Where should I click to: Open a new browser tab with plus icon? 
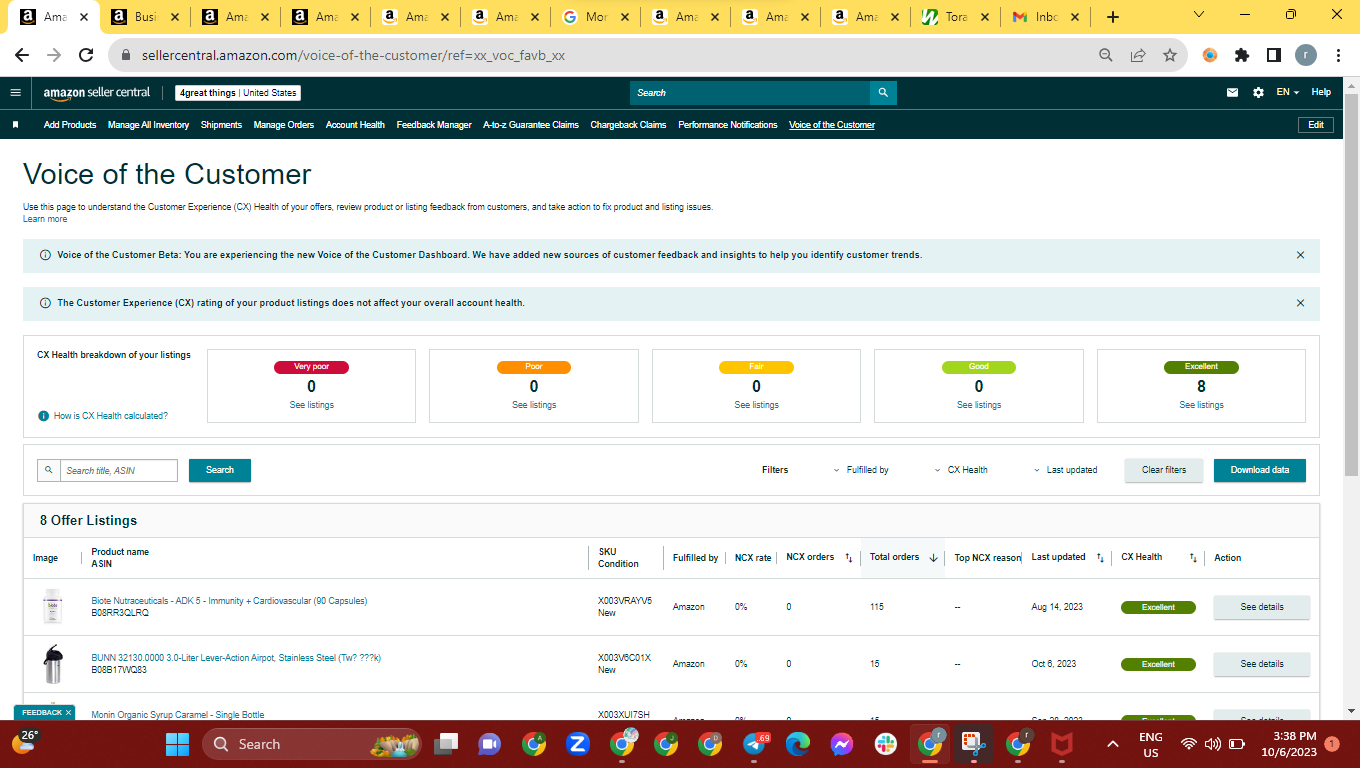pos(1113,17)
